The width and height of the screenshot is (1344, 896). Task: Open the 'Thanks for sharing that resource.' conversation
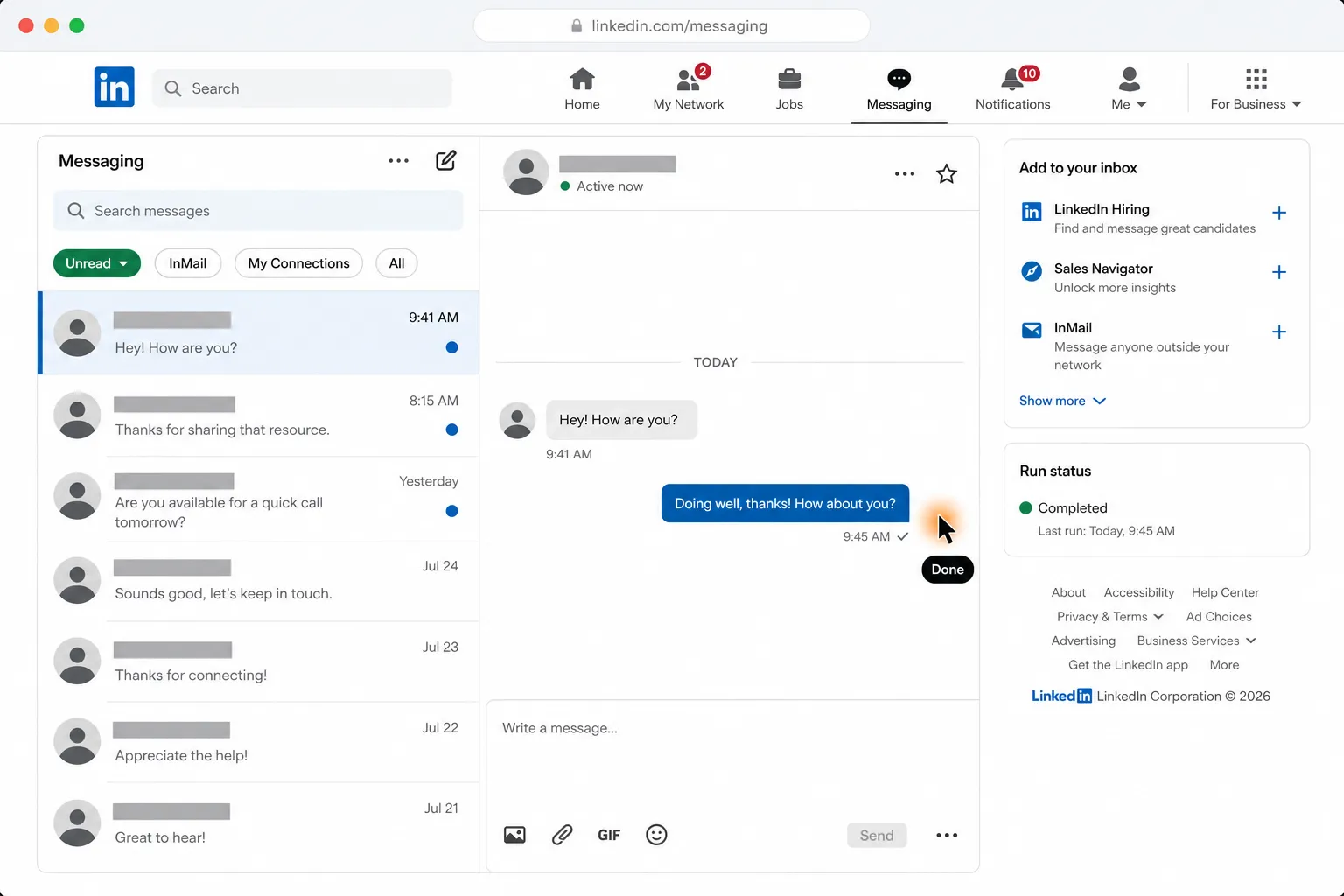[259, 416]
